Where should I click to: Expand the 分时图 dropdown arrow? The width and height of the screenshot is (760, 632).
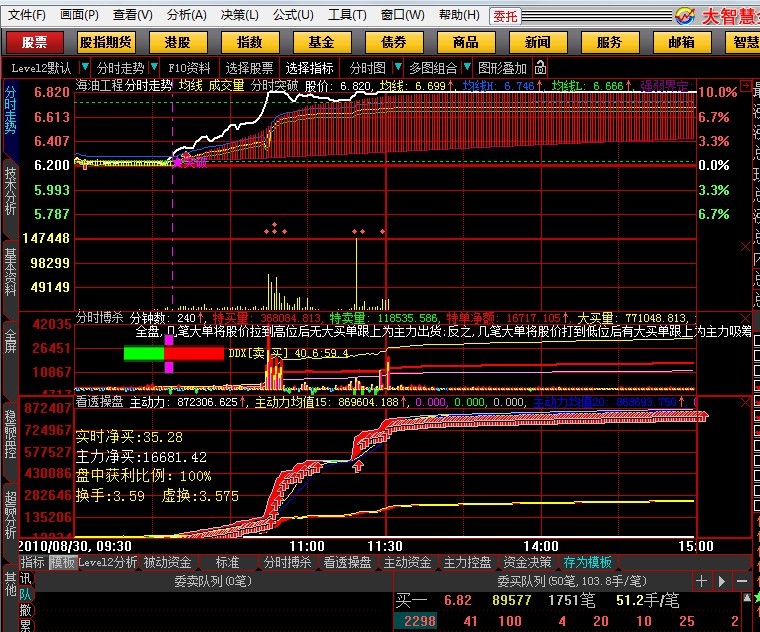pos(398,67)
